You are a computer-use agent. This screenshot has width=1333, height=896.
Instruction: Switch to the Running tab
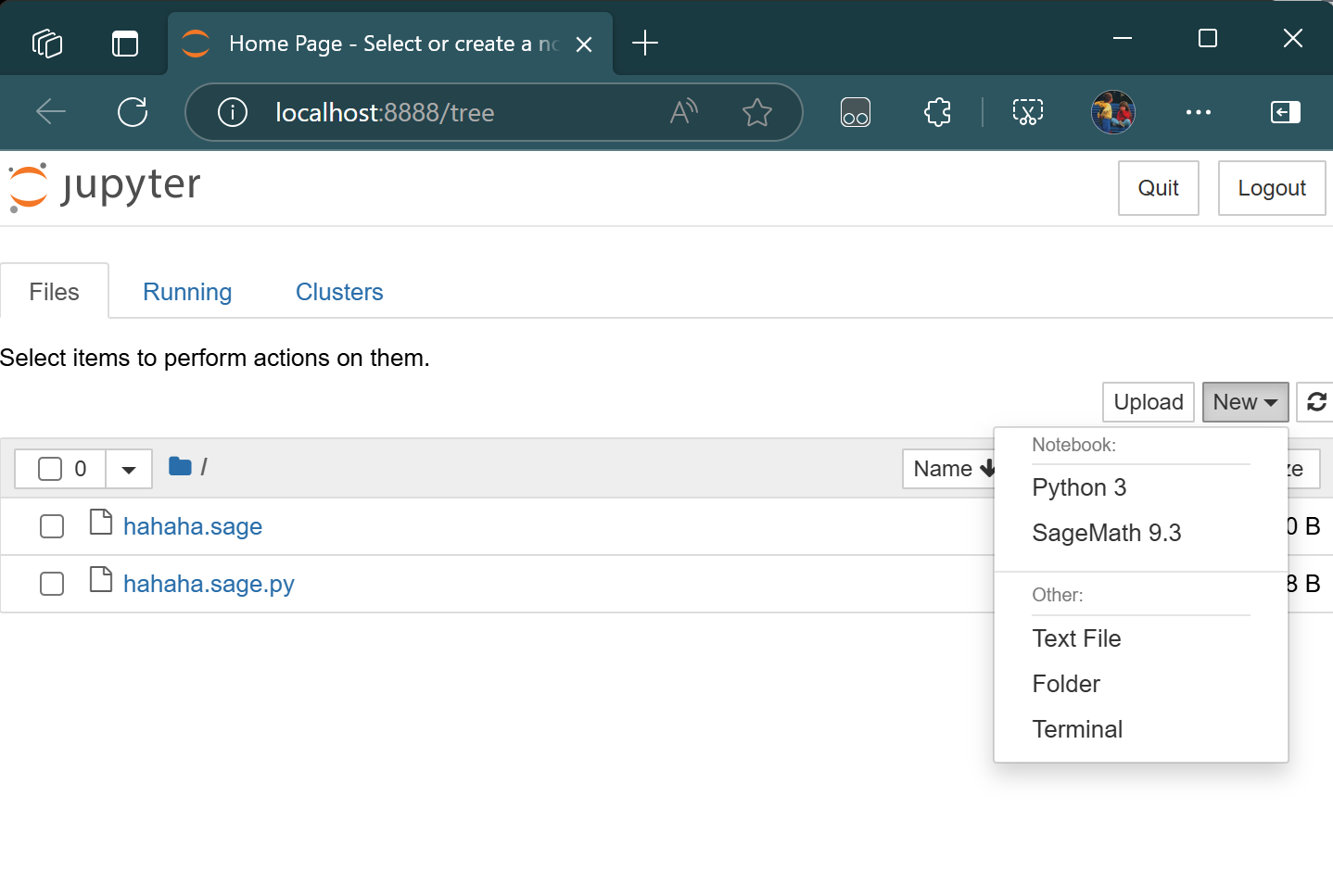click(187, 292)
